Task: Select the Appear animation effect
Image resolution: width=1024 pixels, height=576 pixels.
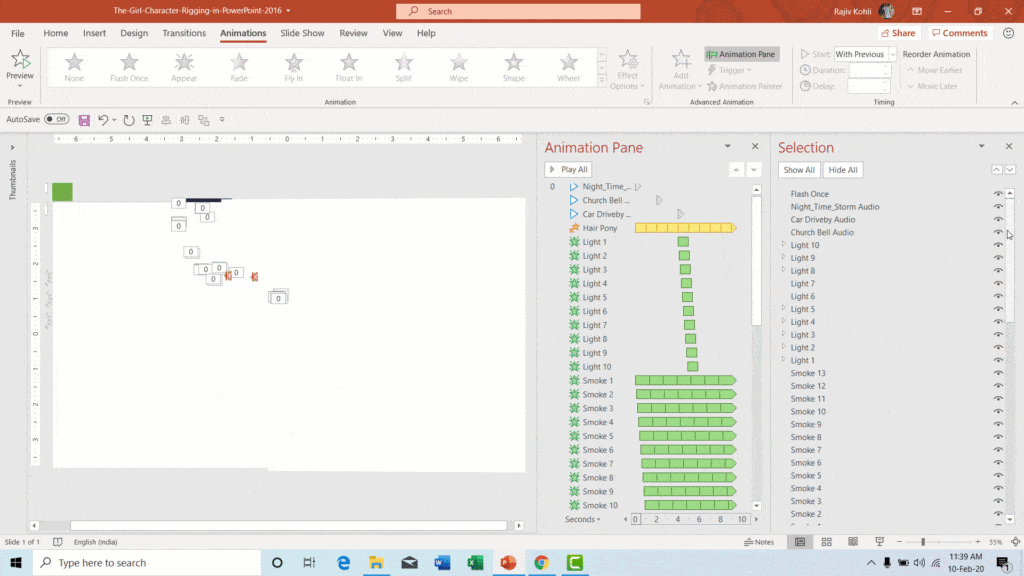Action: 183,66
